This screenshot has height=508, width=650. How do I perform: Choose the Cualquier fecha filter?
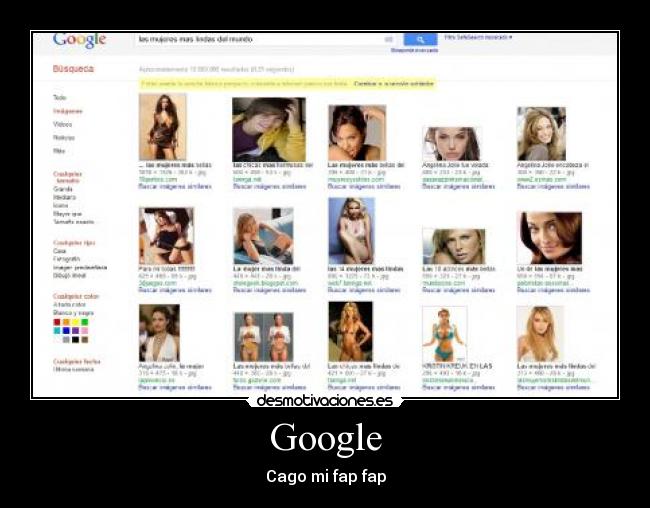[x=77, y=362]
